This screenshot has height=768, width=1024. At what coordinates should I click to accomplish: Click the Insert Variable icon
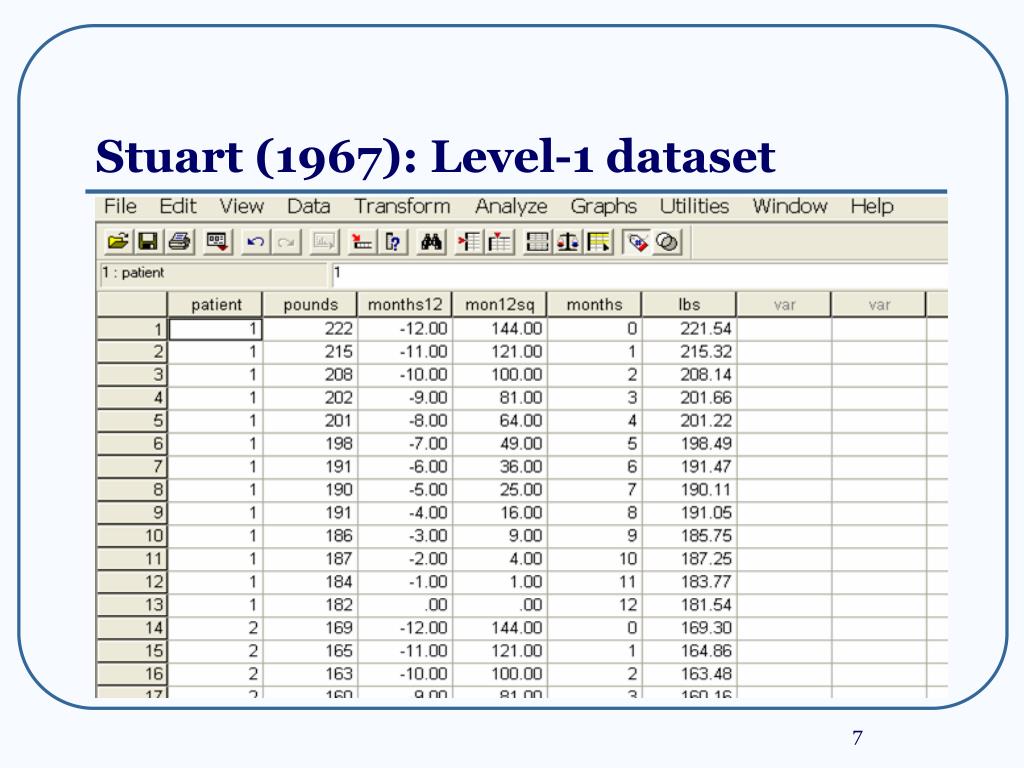[499, 242]
